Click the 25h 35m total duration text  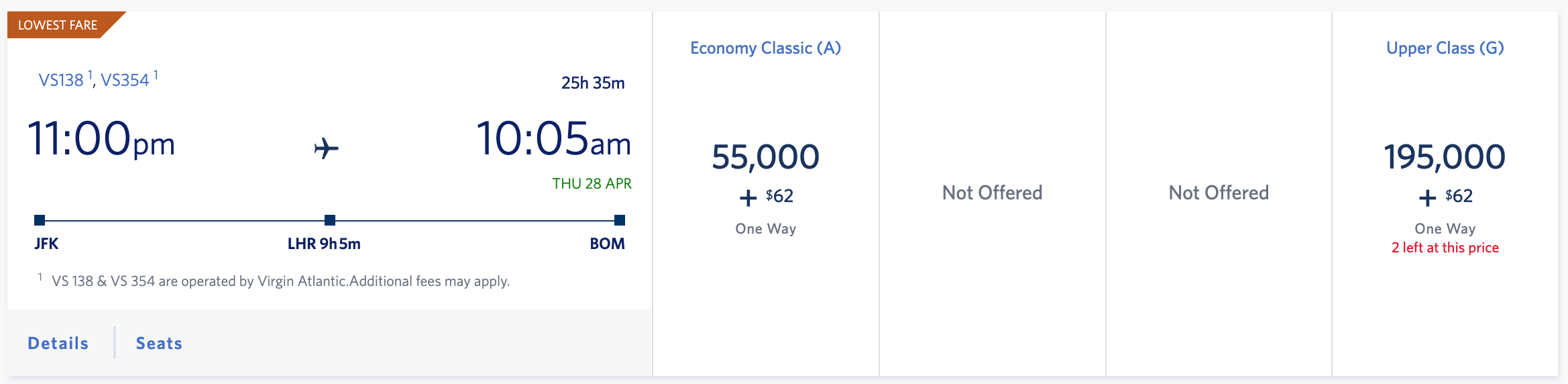tap(593, 83)
